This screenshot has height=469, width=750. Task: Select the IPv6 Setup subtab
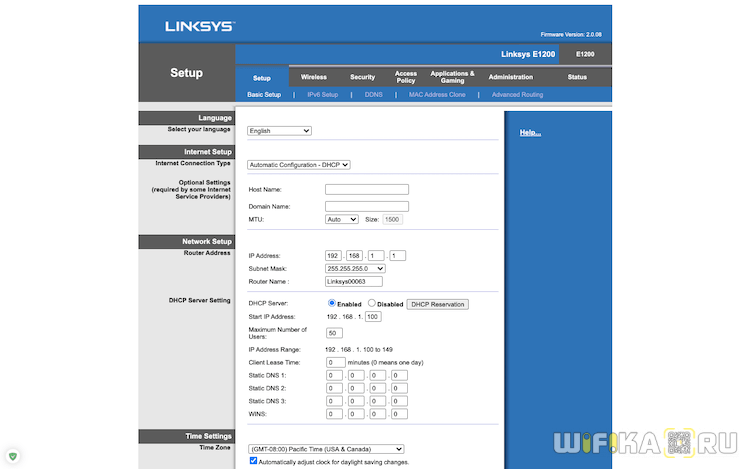pos(323,95)
